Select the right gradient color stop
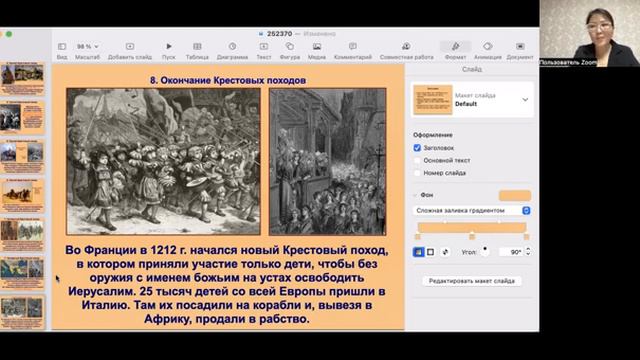Image resolution: width=640 pixels, height=360 pixels. click(x=526, y=237)
